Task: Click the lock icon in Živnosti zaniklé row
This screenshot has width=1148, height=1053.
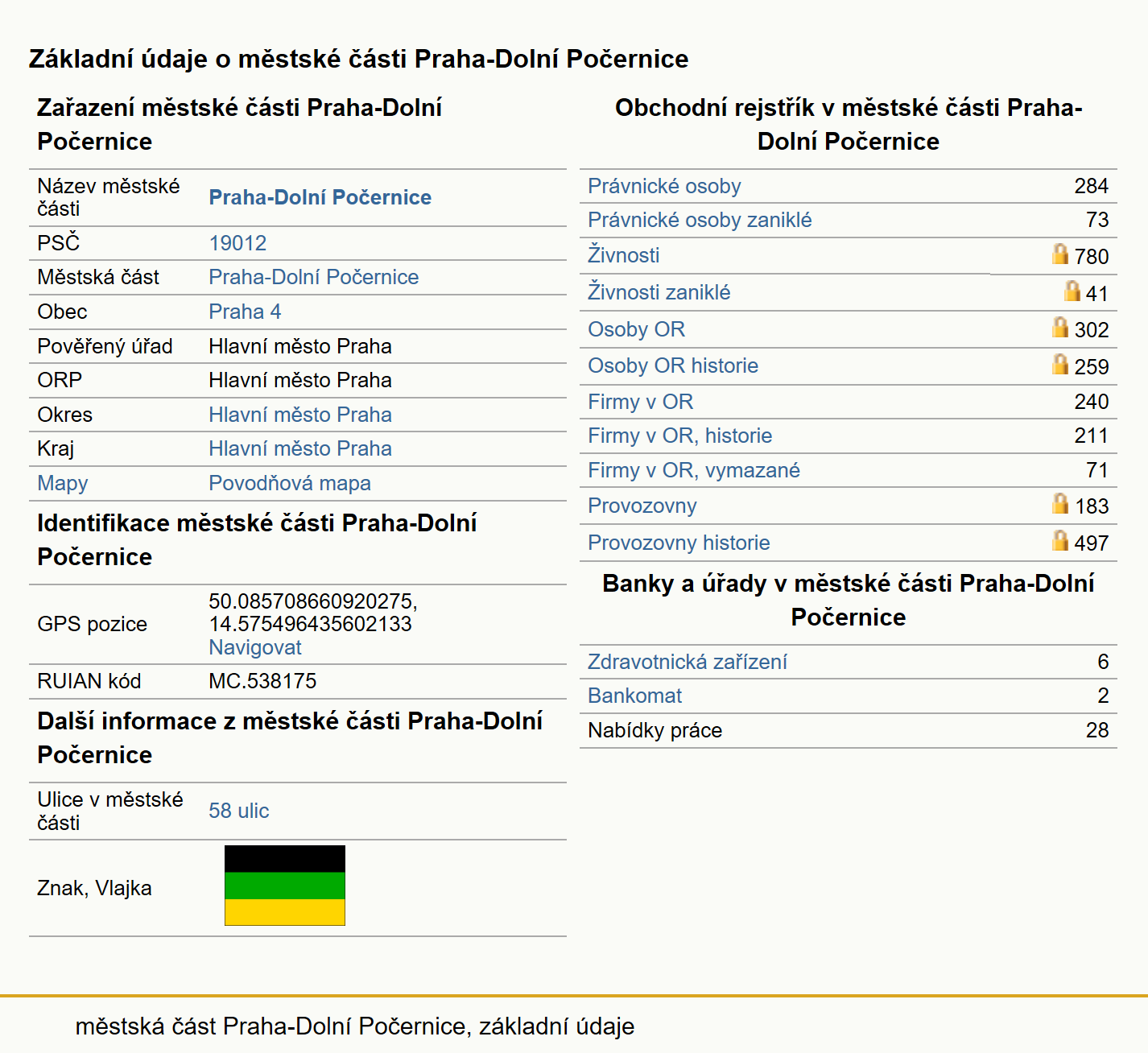Action: [x=1072, y=291]
